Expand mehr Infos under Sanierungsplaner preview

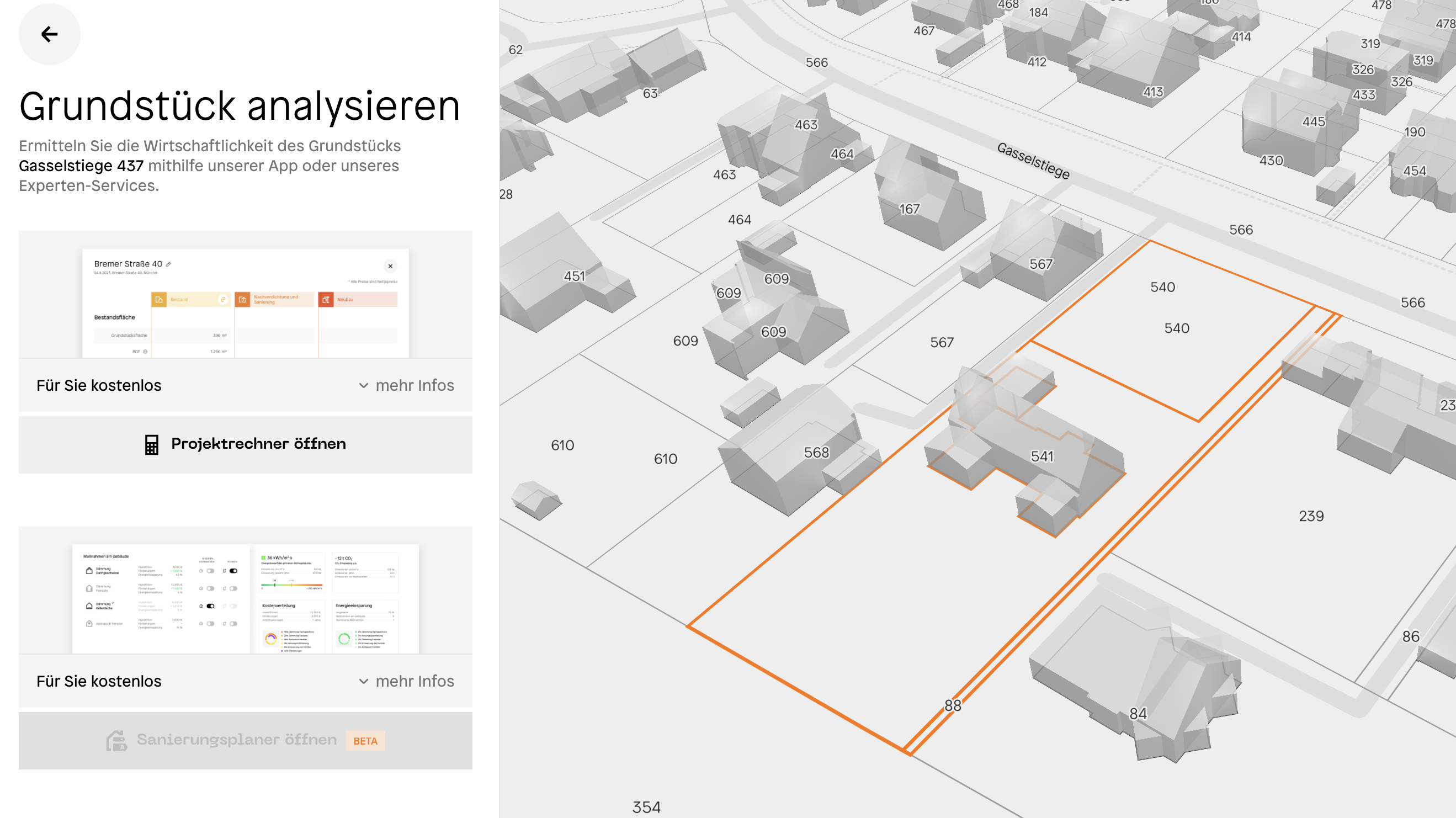tap(406, 681)
